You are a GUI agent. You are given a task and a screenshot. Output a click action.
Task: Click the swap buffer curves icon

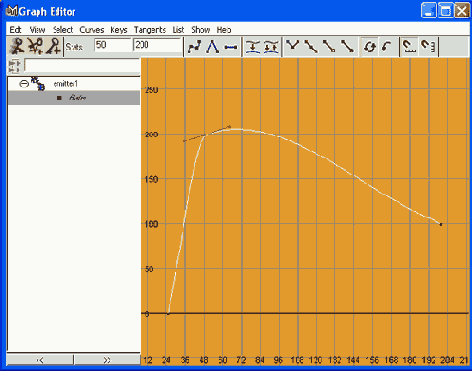pyautogui.click(x=271, y=46)
